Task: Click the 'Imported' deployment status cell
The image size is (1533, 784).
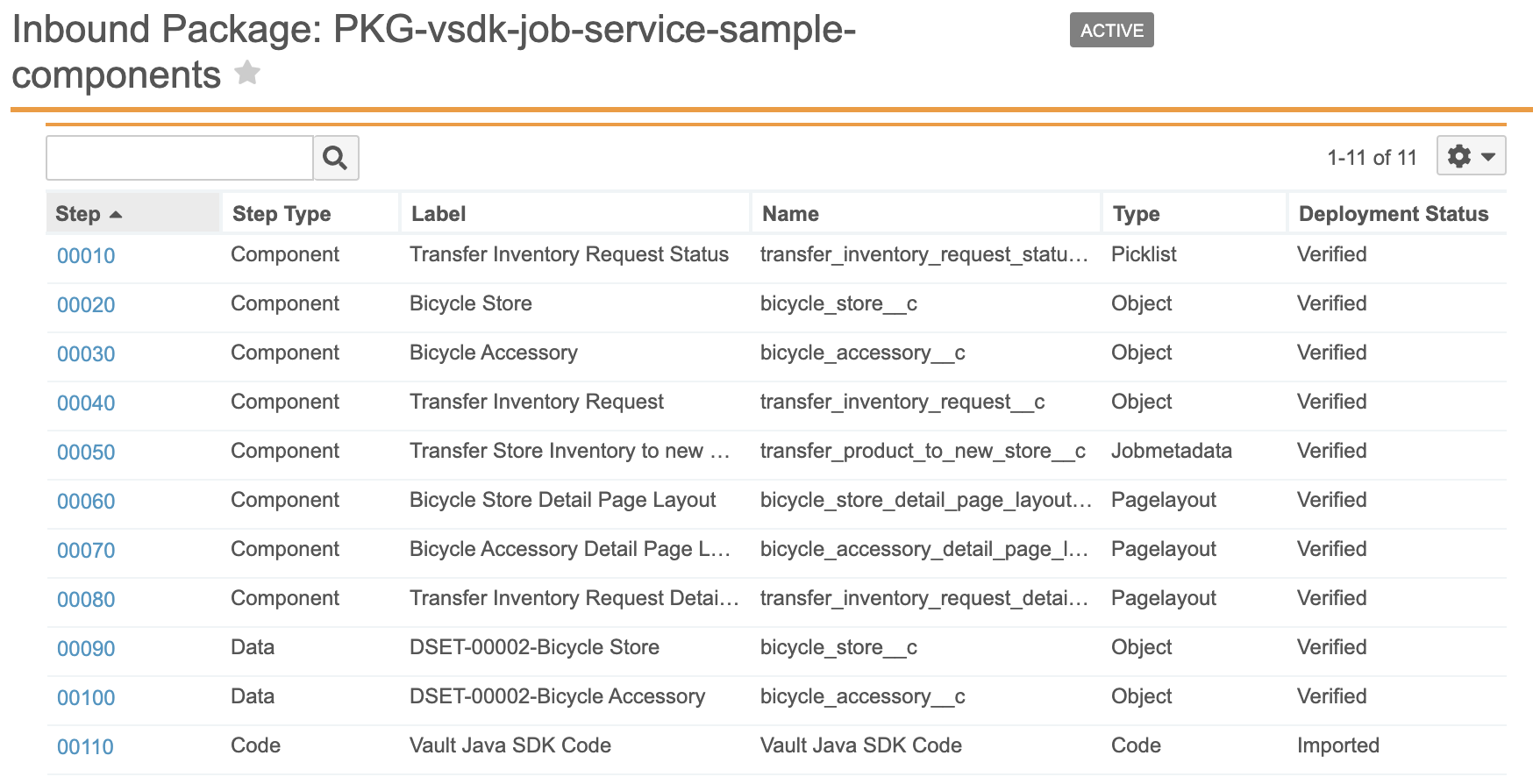Action: pyautogui.click(x=1338, y=745)
